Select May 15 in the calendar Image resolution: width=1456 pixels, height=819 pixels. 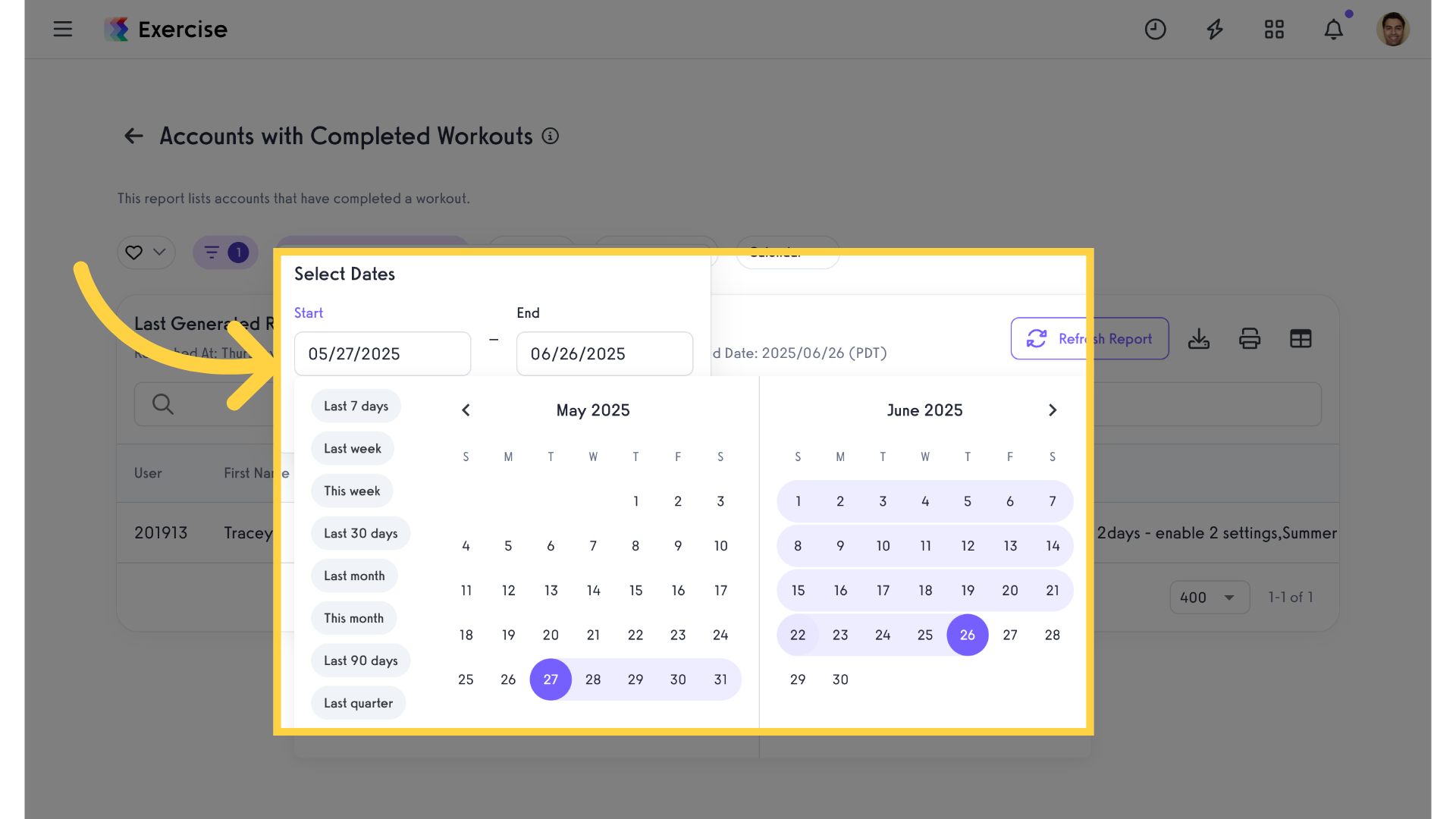coord(635,591)
